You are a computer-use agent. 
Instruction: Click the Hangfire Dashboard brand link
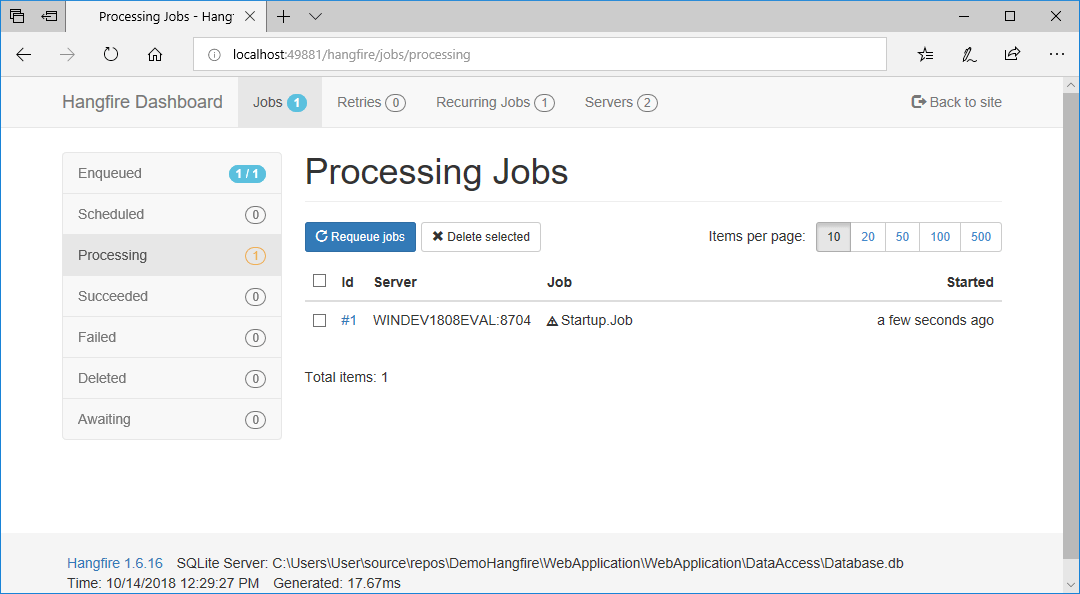pyautogui.click(x=143, y=102)
